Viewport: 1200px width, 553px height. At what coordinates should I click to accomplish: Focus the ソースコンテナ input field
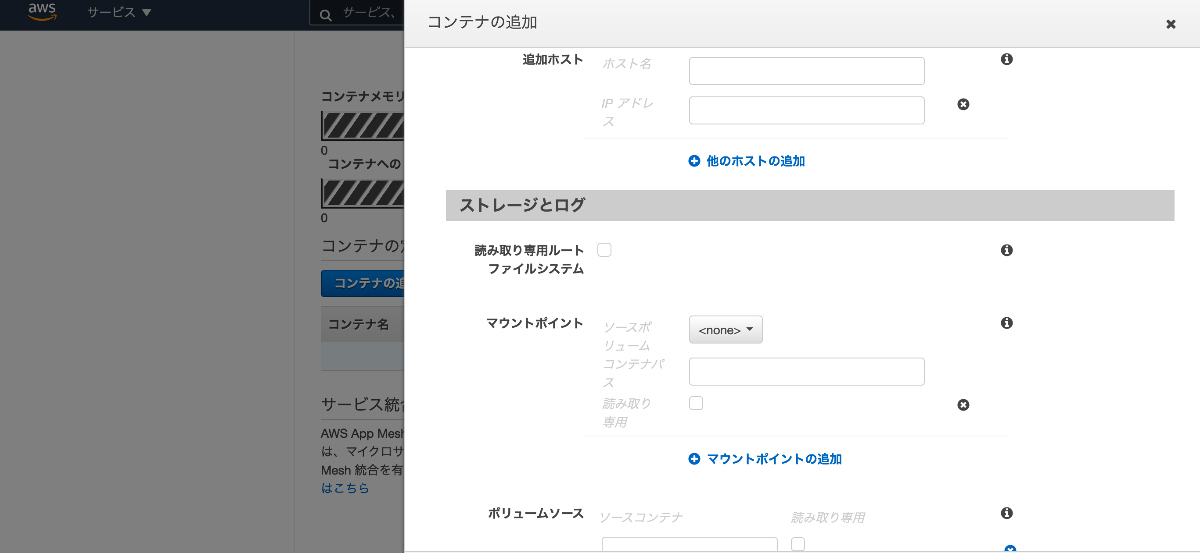(690, 545)
